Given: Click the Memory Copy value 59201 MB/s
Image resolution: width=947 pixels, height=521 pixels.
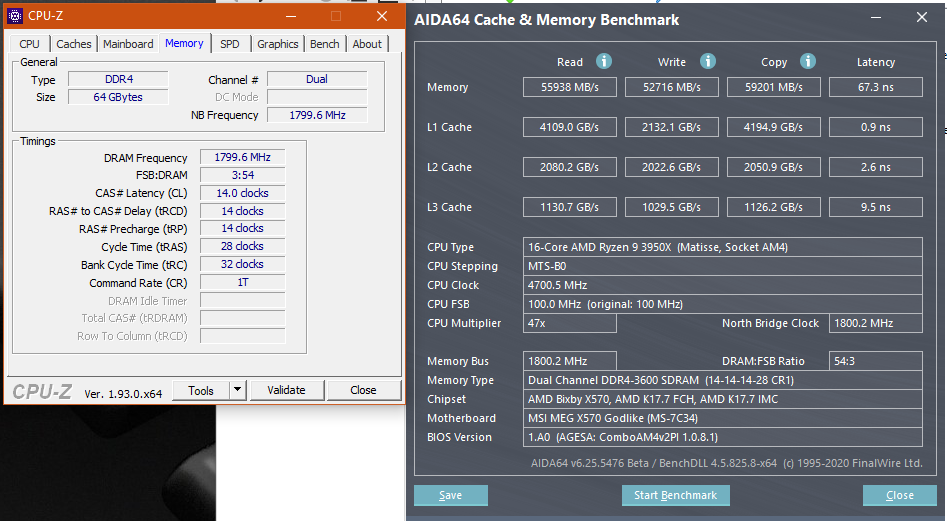Looking at the screenshot, I should point(774,87).
